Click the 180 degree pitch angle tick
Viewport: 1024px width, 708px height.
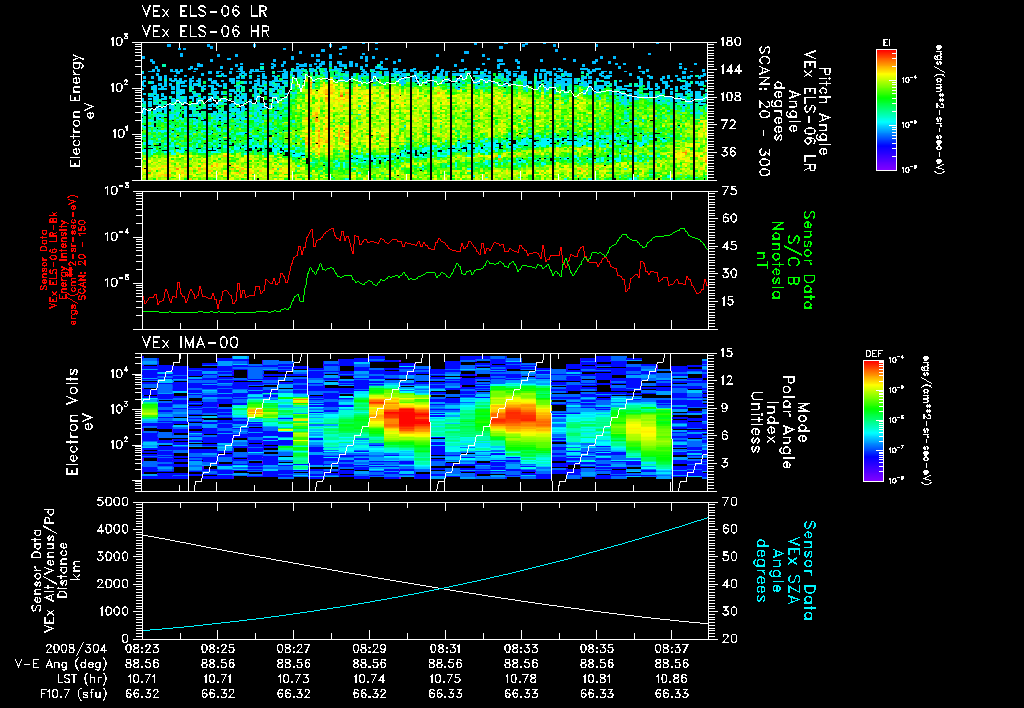click(730, 42)
